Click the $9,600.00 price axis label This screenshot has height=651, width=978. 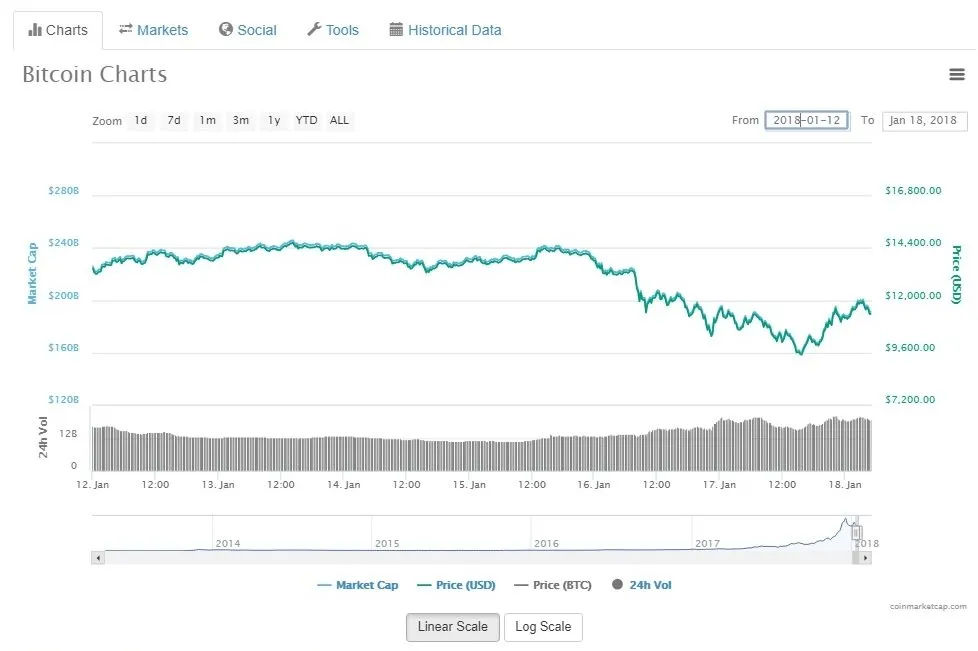[x=910, y=347]
